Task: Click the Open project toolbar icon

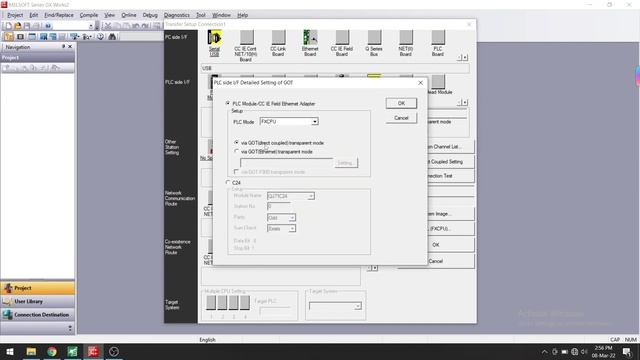Action: tap(18, 26)
